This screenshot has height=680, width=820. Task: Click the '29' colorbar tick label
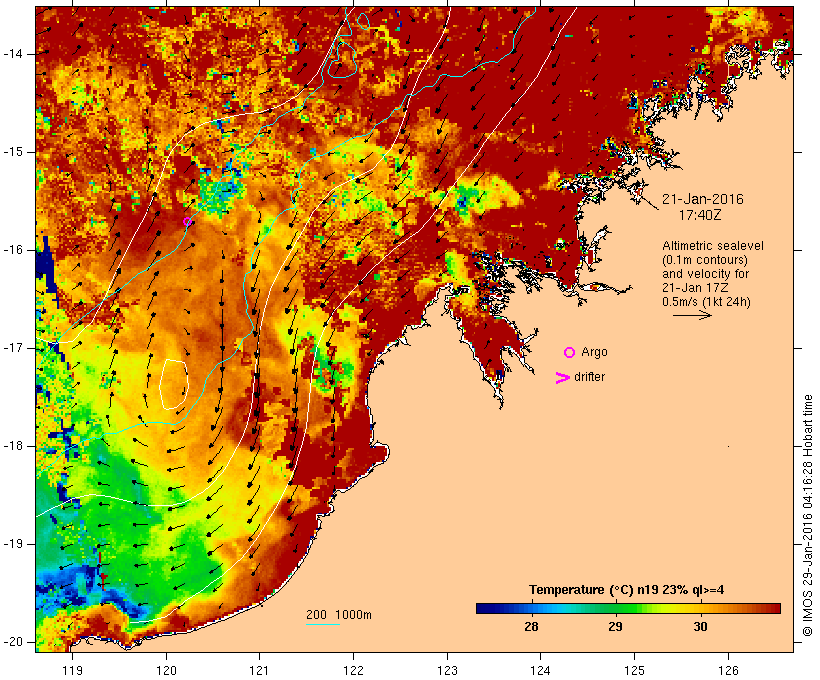coord(616,627)
